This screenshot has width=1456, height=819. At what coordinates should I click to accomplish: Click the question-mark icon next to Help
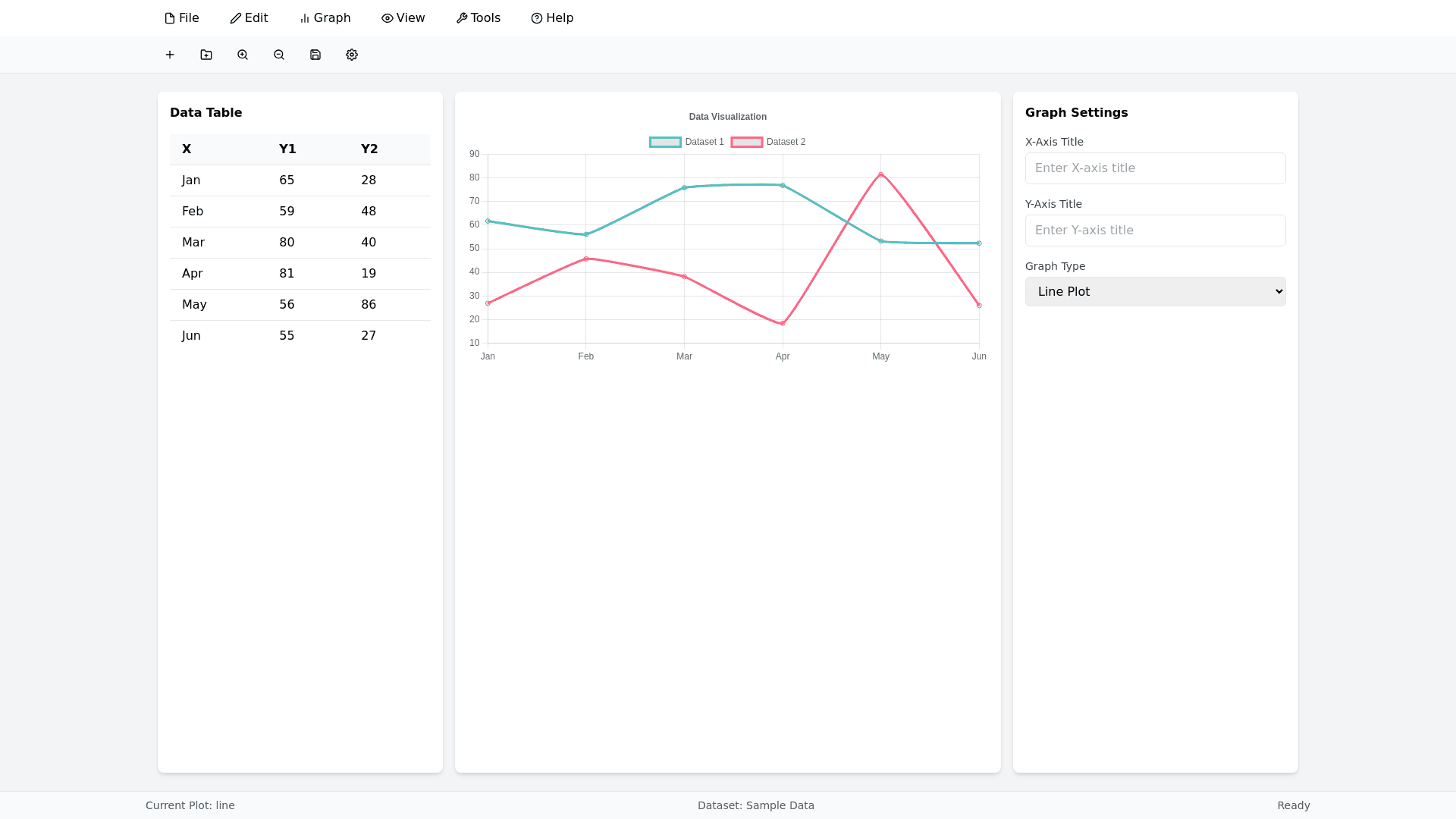pos(537,17)
